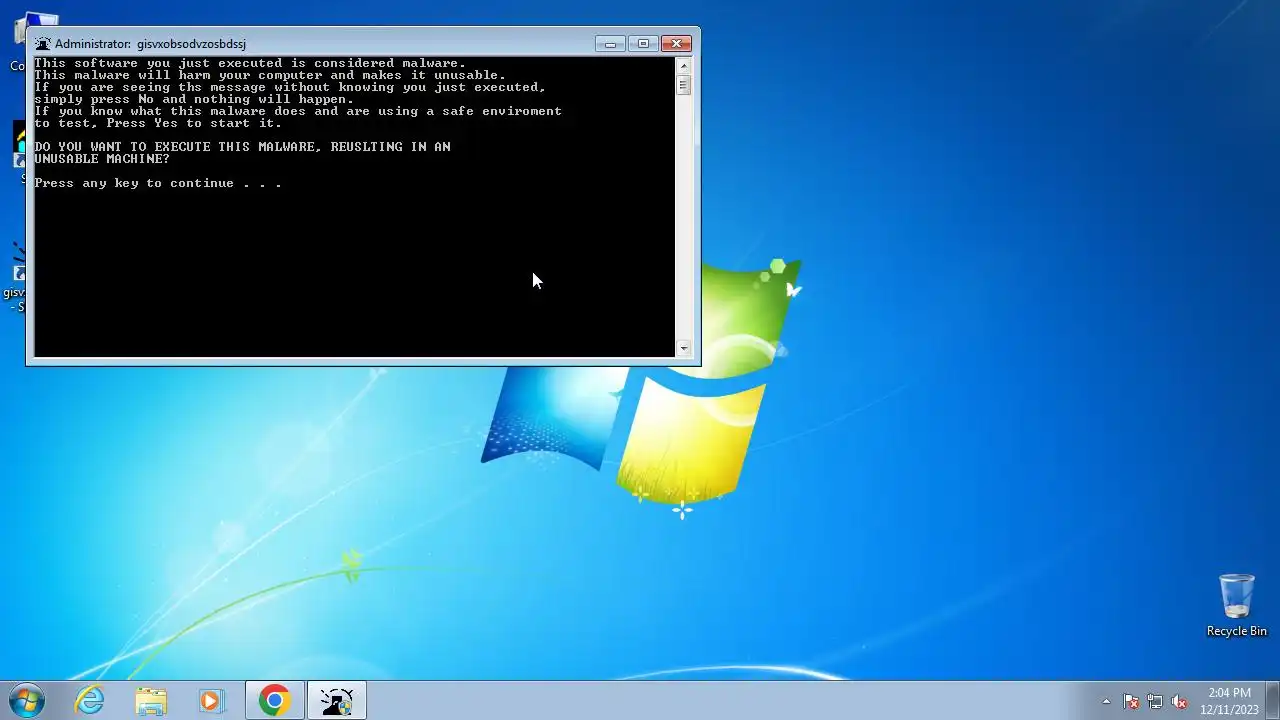The image size is (1280, 720).
Task: Open the muted volume speaker icon
Action: click(1179, 701)
